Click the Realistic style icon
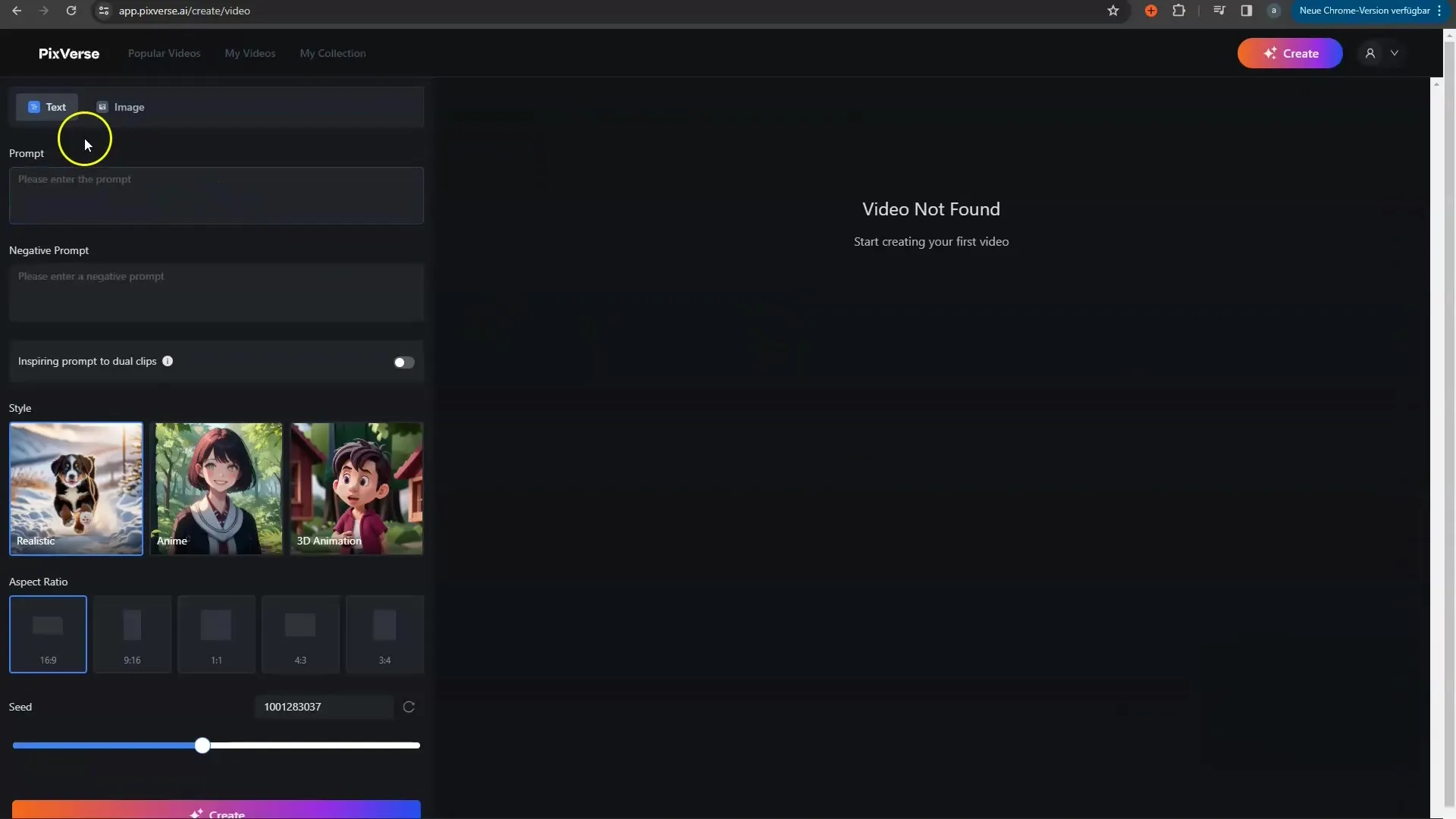 (x=77, y=488)
